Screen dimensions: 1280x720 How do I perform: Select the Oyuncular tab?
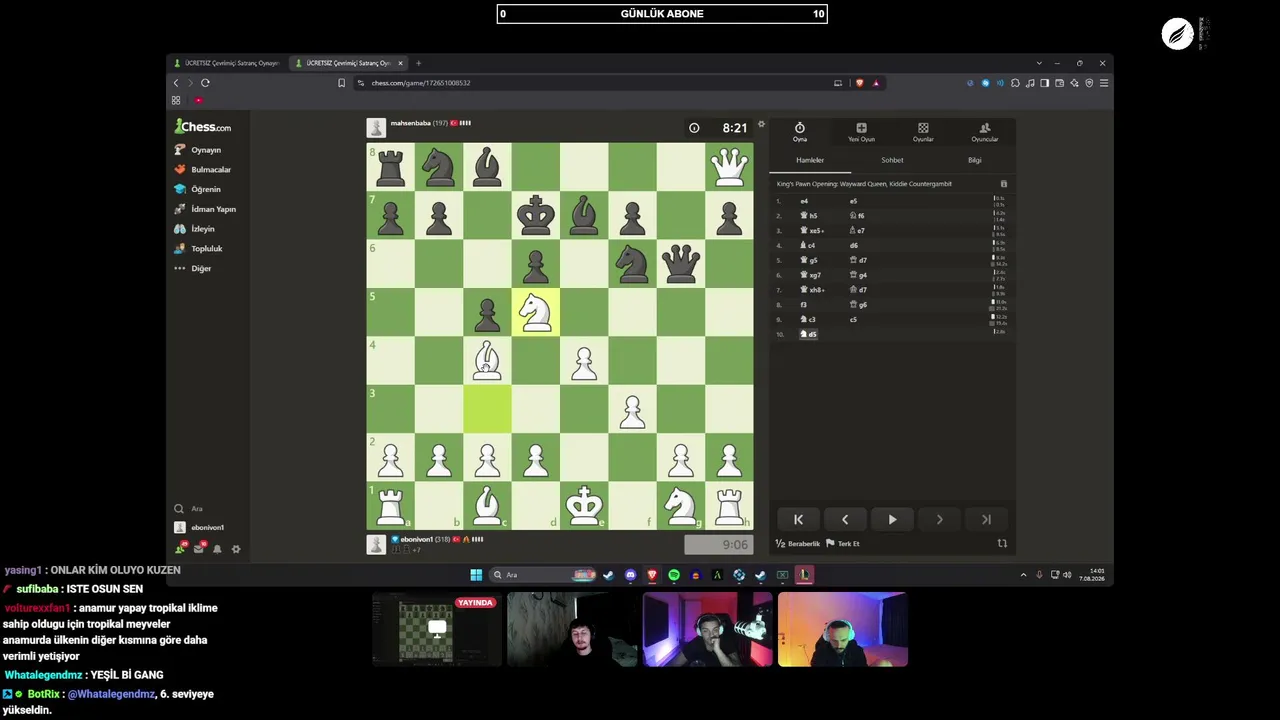[985, 132]
